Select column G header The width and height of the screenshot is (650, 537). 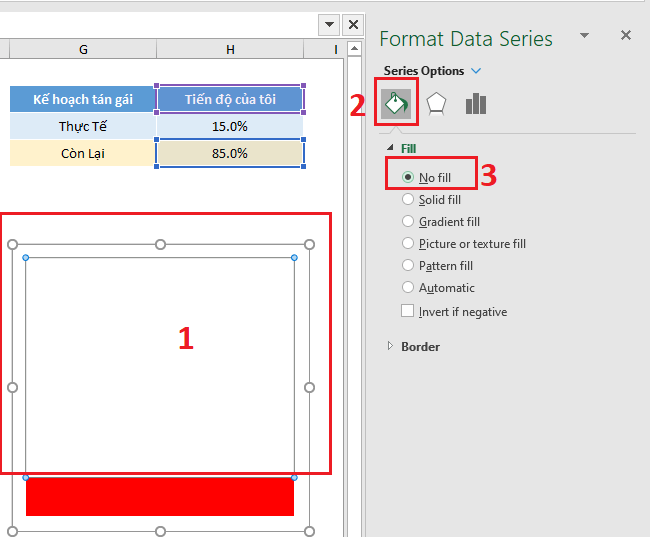(83, 49)
